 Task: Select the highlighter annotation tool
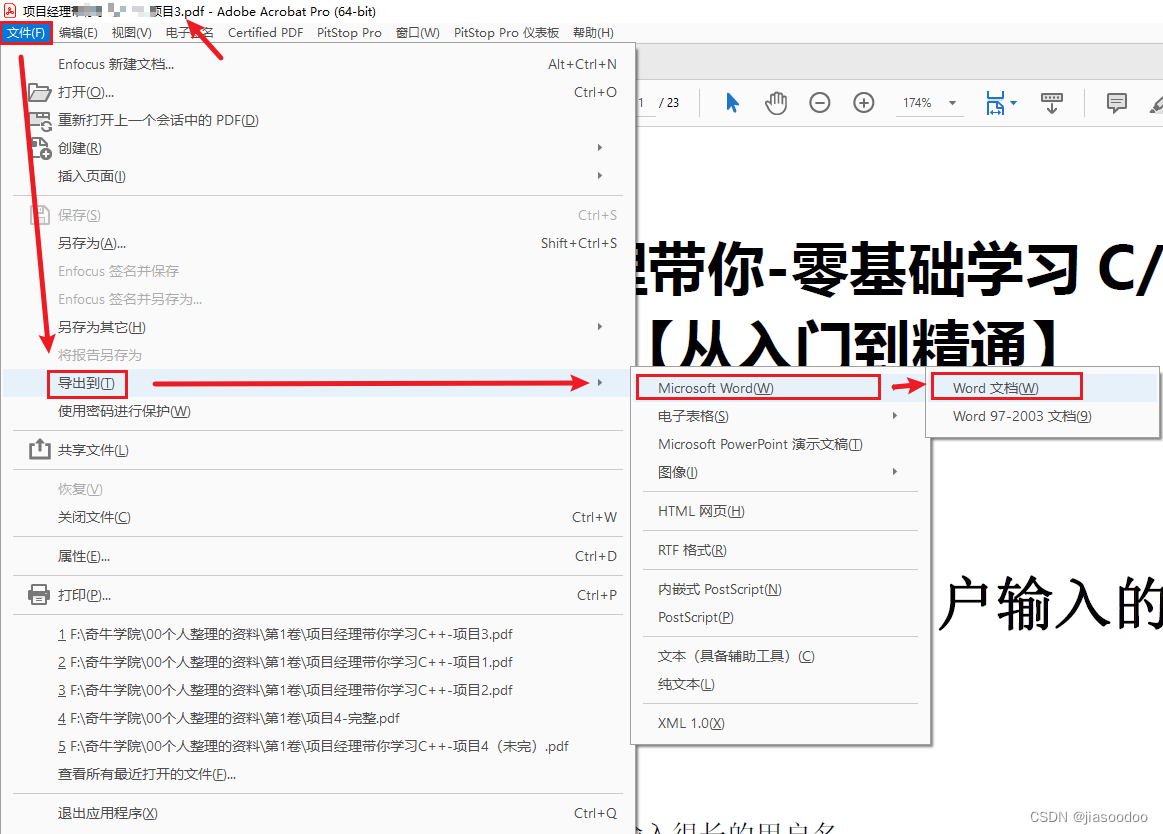(1155, 102)
